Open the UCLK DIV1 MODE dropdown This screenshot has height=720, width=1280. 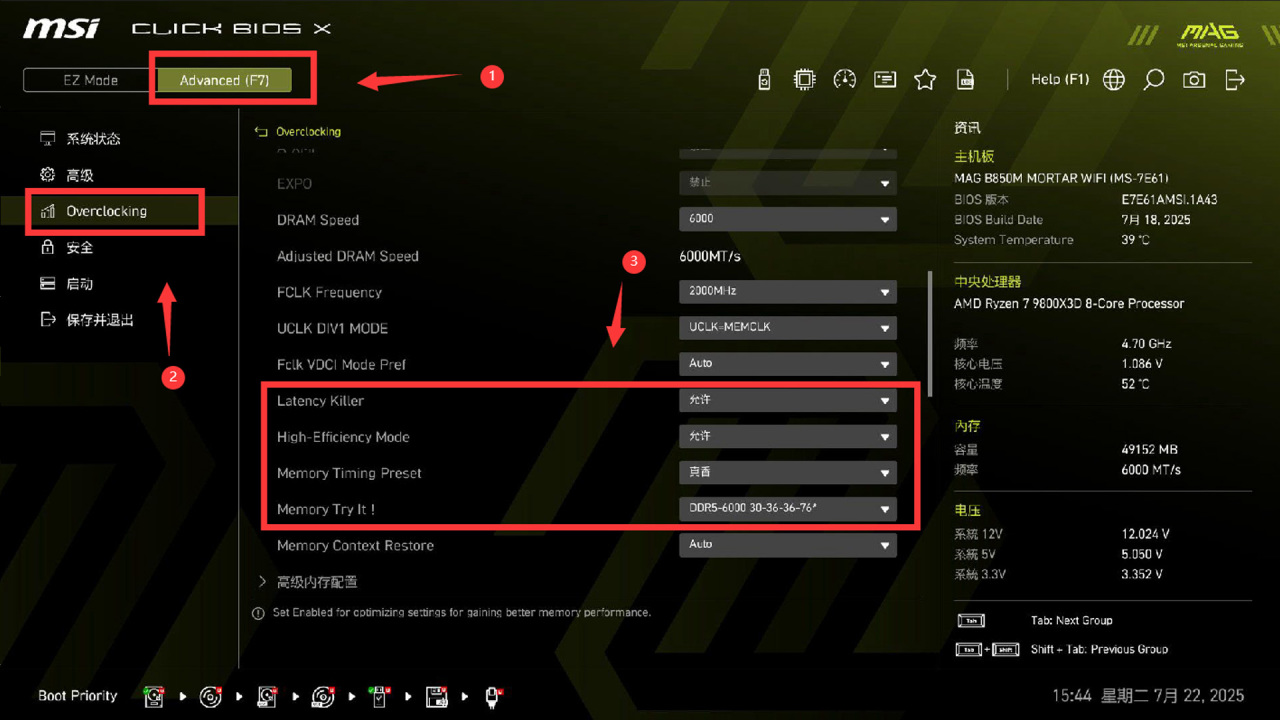(788, 328)
